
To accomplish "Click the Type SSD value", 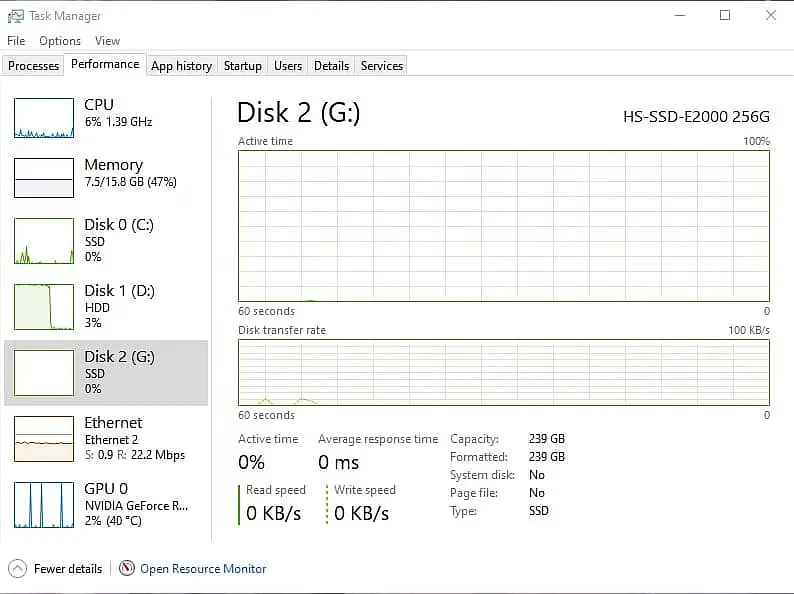I will (x=539, y=511).
